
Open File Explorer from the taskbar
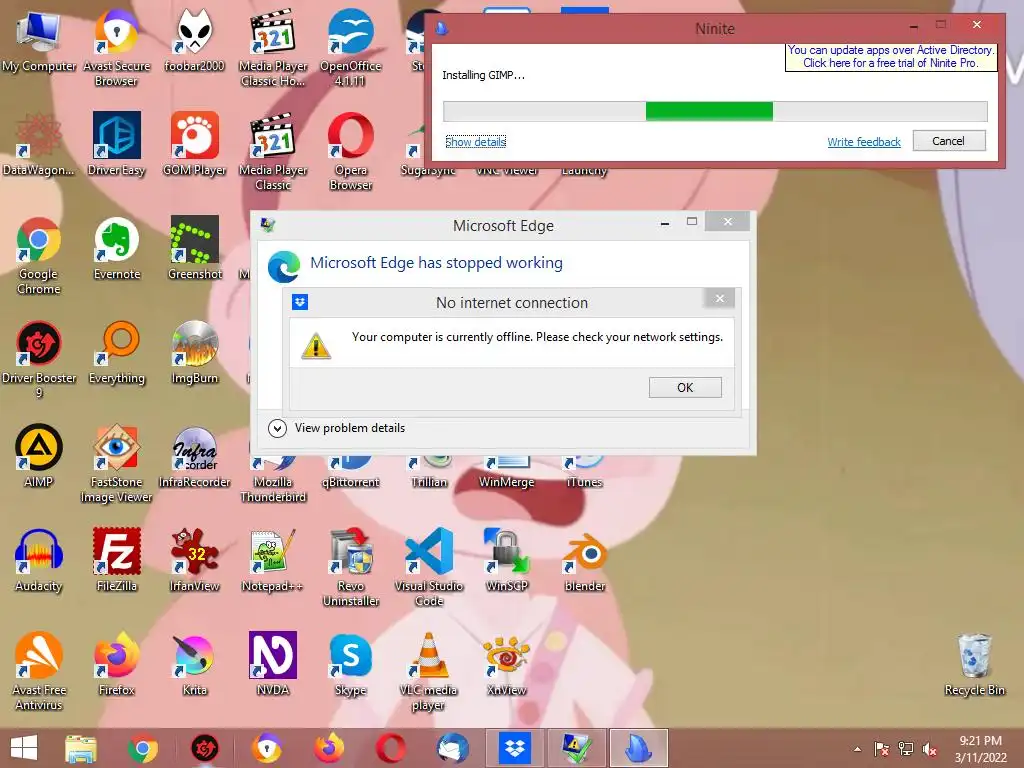pyautogui.click(x=81, y=748)
